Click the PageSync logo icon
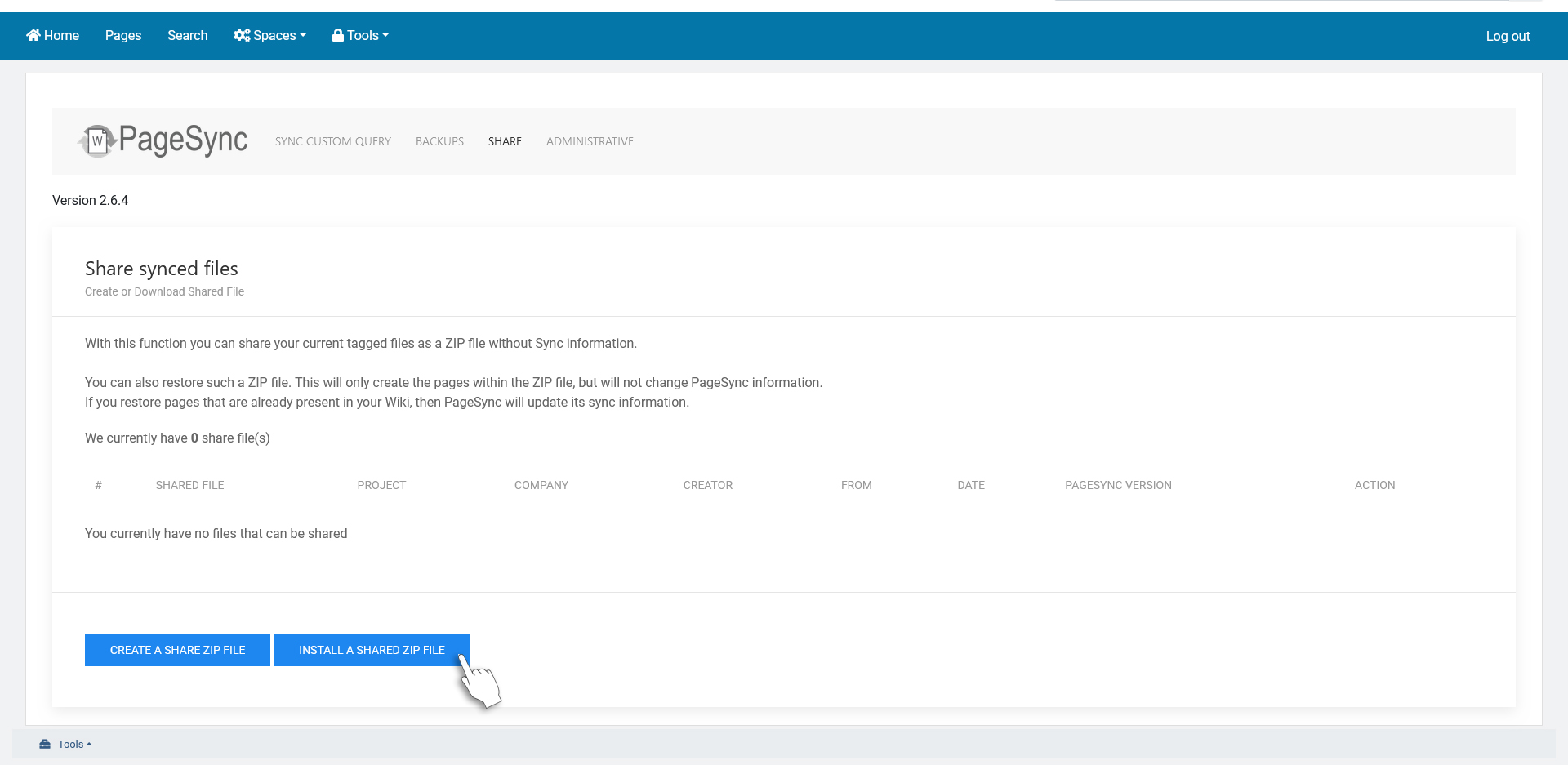This screenshot has width=1568, height=765. pyautogui.click(x=97, y=141)
